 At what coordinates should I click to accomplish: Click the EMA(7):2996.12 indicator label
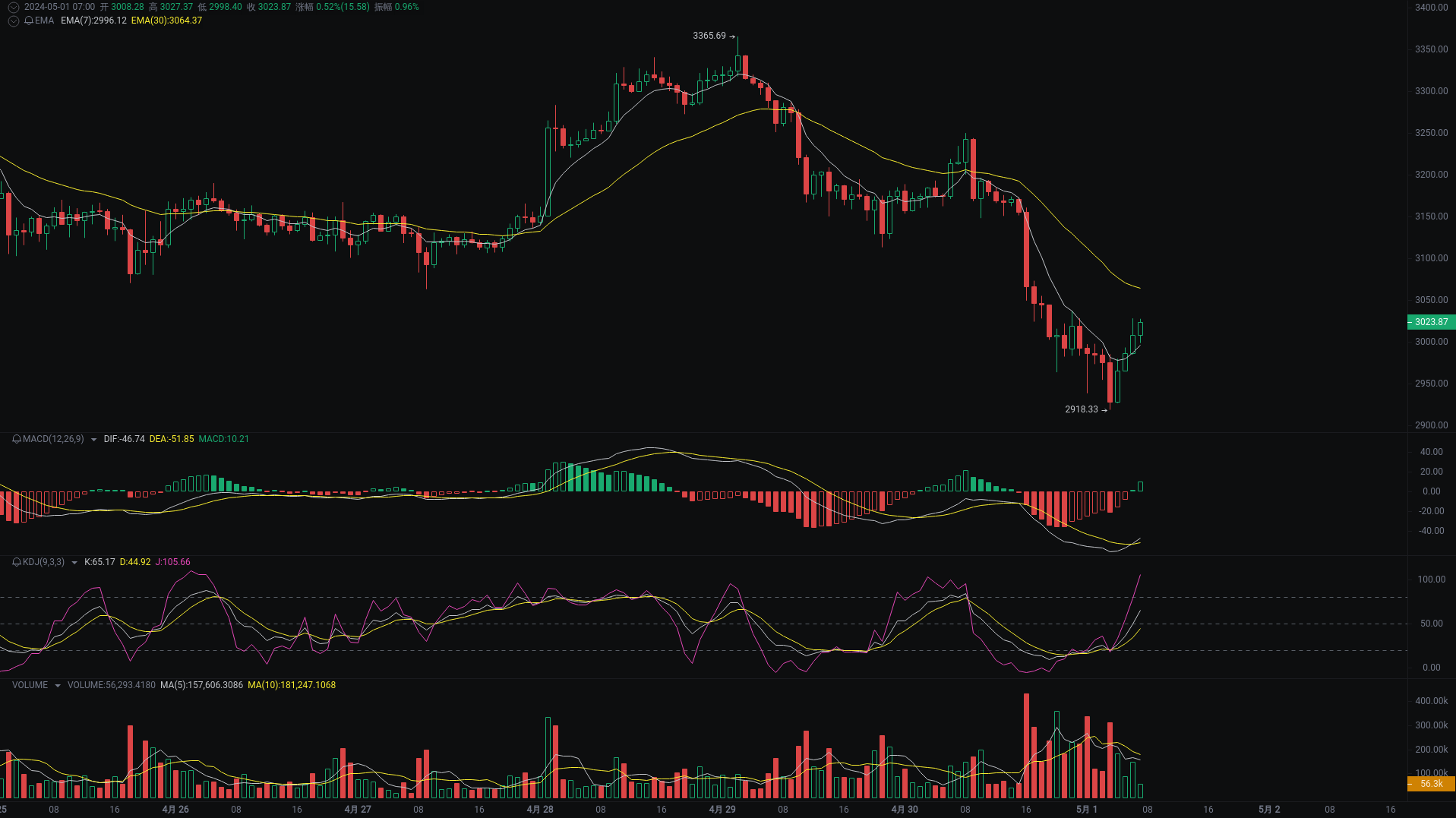93,21
